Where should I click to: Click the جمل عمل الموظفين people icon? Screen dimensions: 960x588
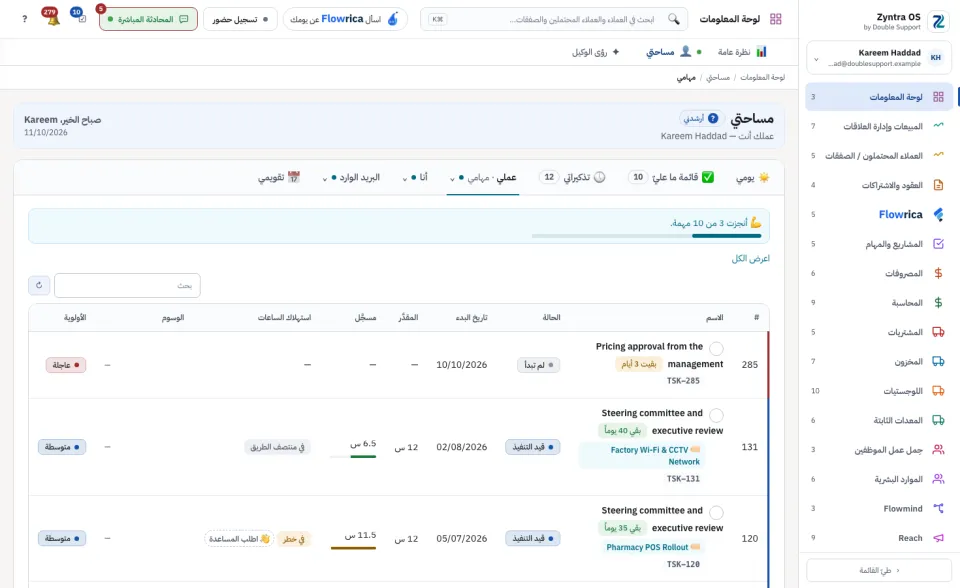[938, 450]
